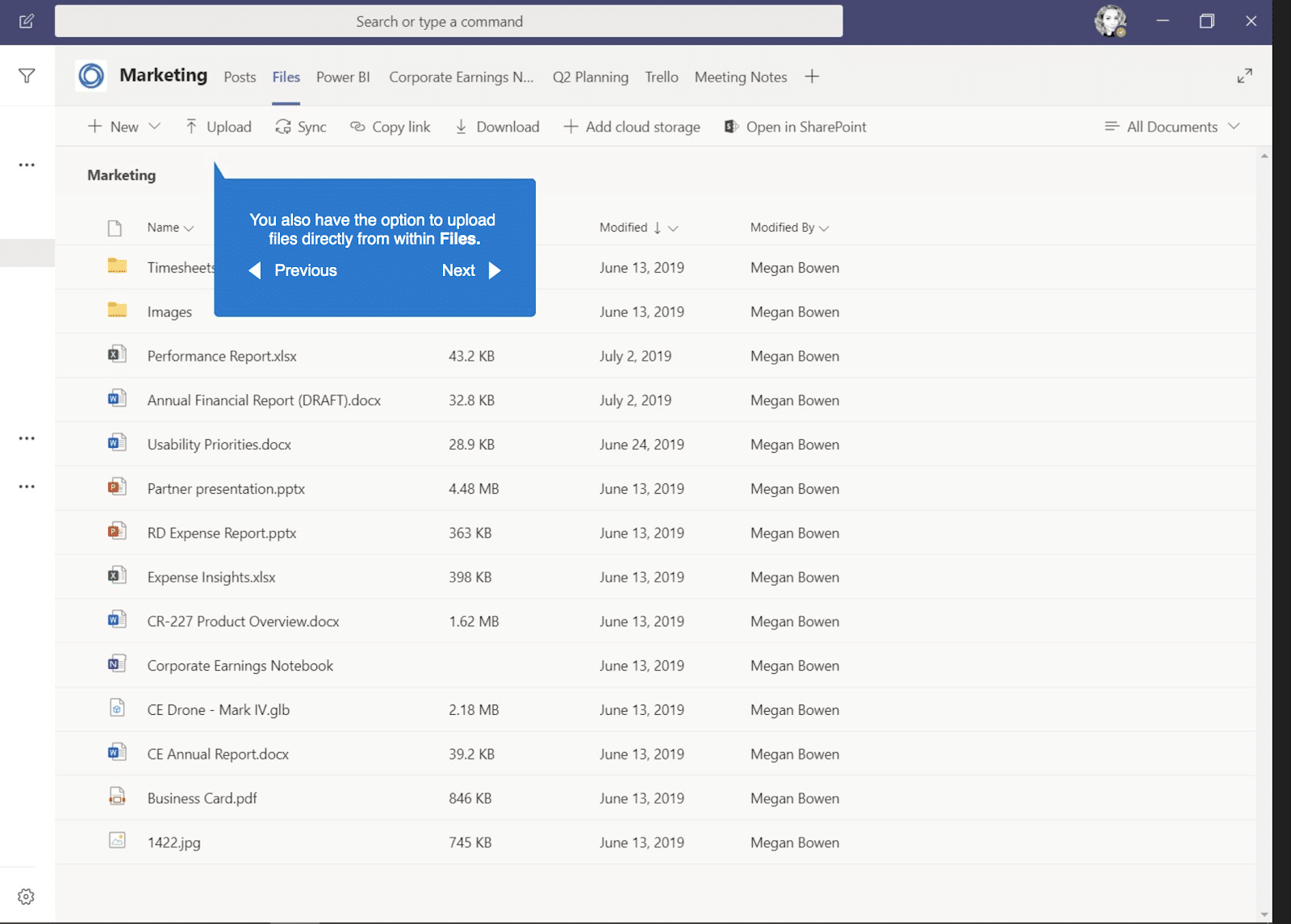Click OneNote icon for Corporate Earnings Notebook

click(x=117, y=664)
